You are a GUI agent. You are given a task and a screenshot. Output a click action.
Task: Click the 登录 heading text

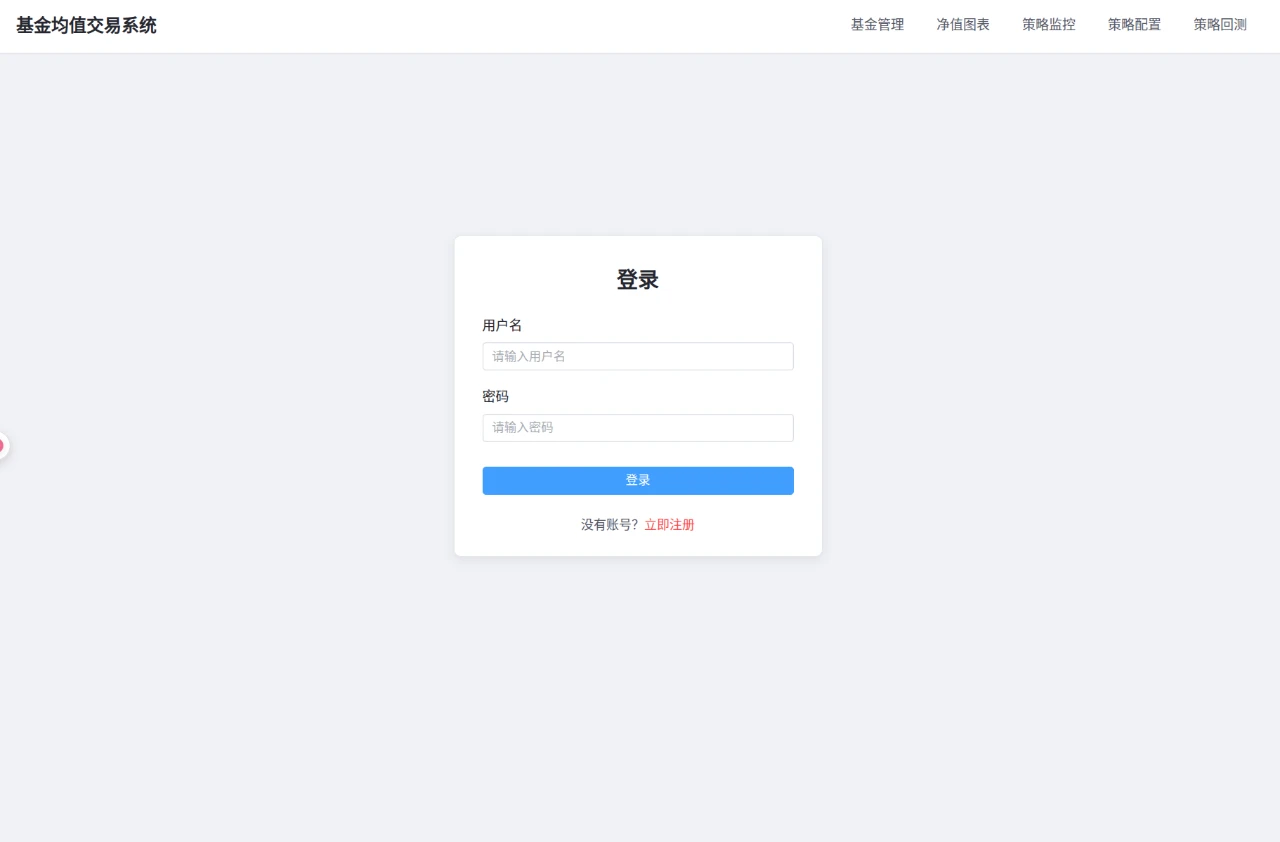click(638, 280)
